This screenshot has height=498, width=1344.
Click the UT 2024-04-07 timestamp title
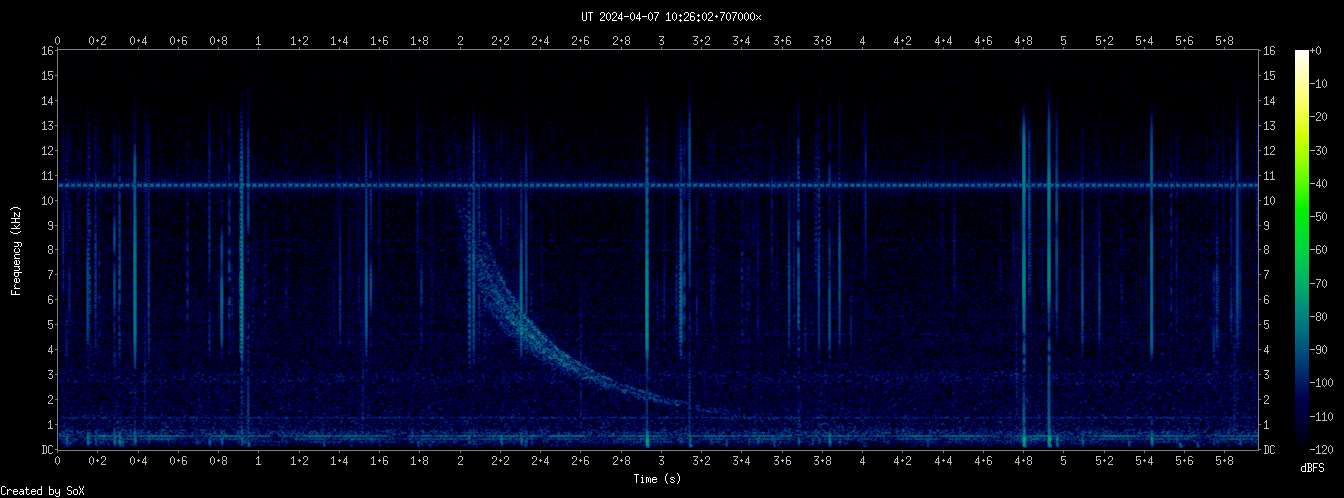pyautogui.click(x=671, y=17)
